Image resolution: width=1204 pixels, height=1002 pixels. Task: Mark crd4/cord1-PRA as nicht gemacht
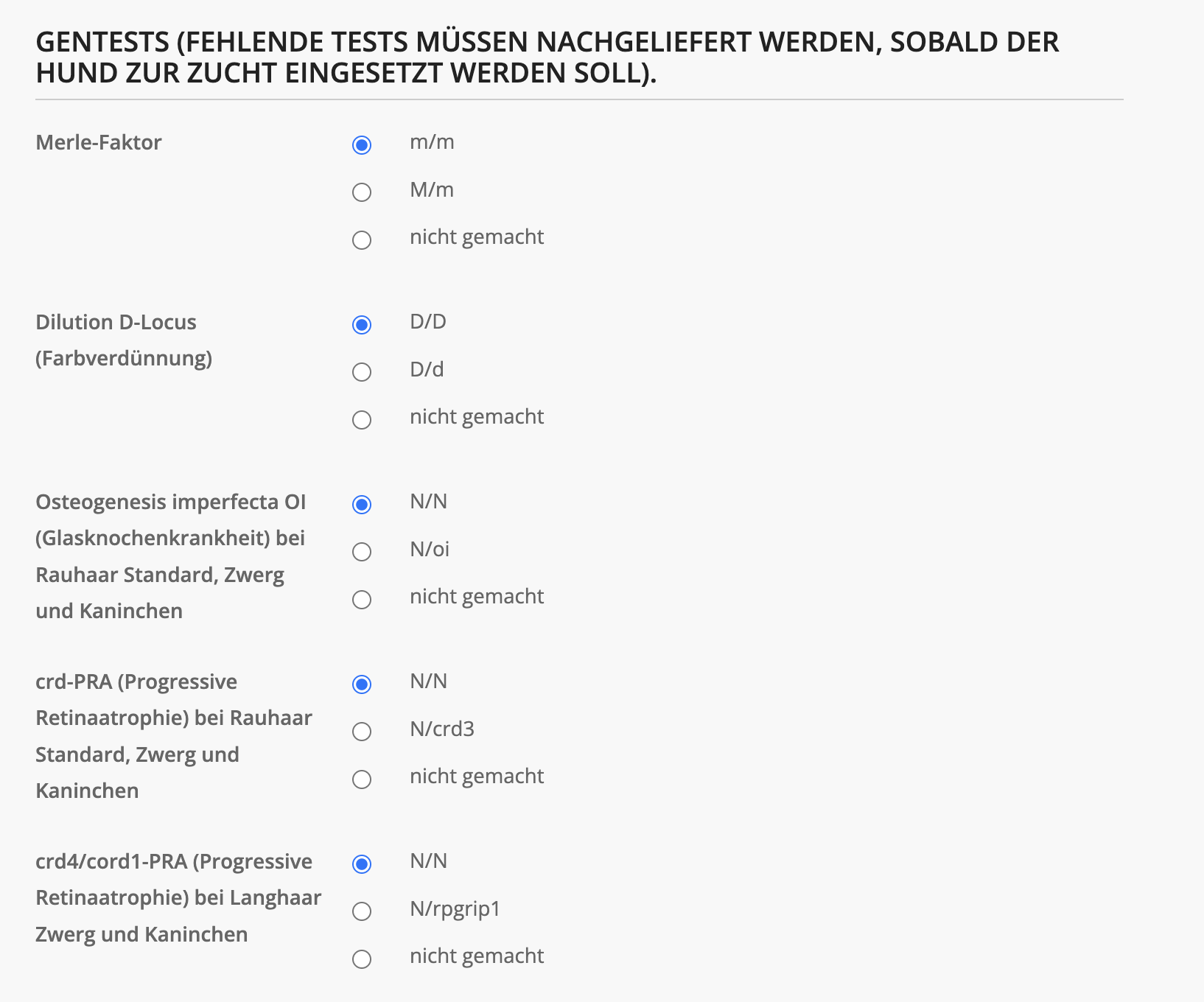[x=361, y=959]
